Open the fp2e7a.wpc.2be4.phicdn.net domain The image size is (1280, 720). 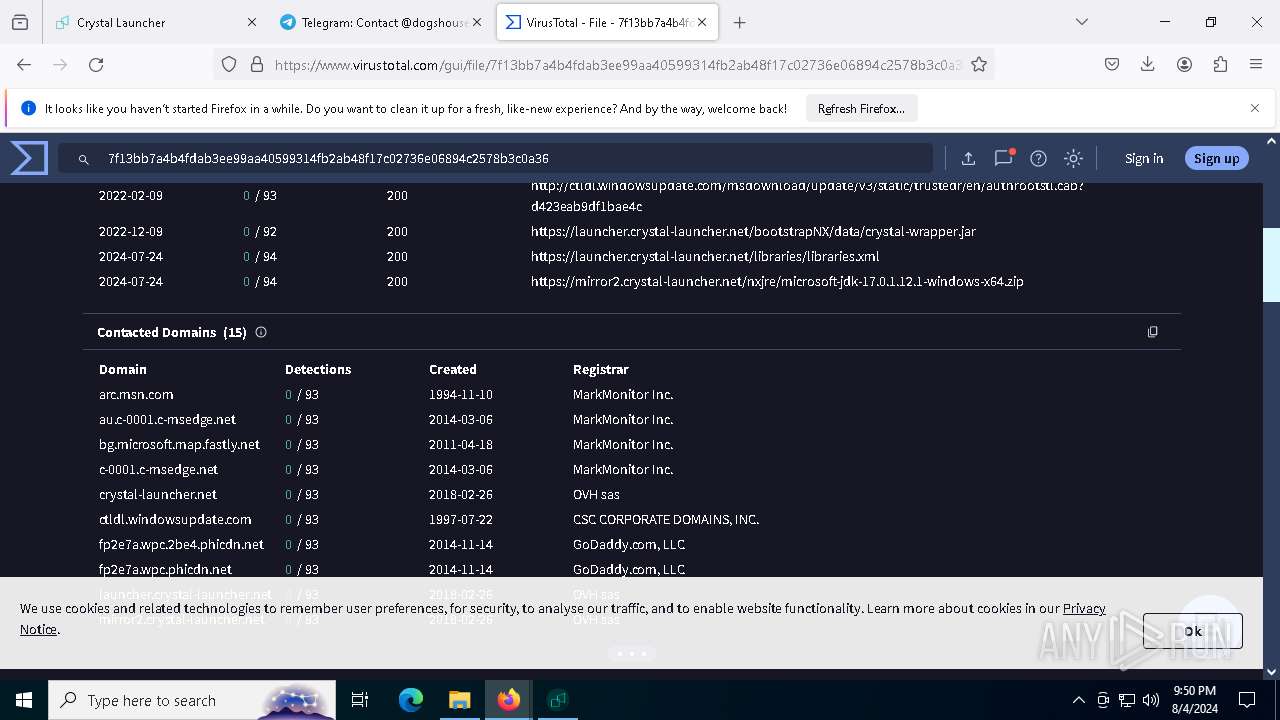[181, 544]
